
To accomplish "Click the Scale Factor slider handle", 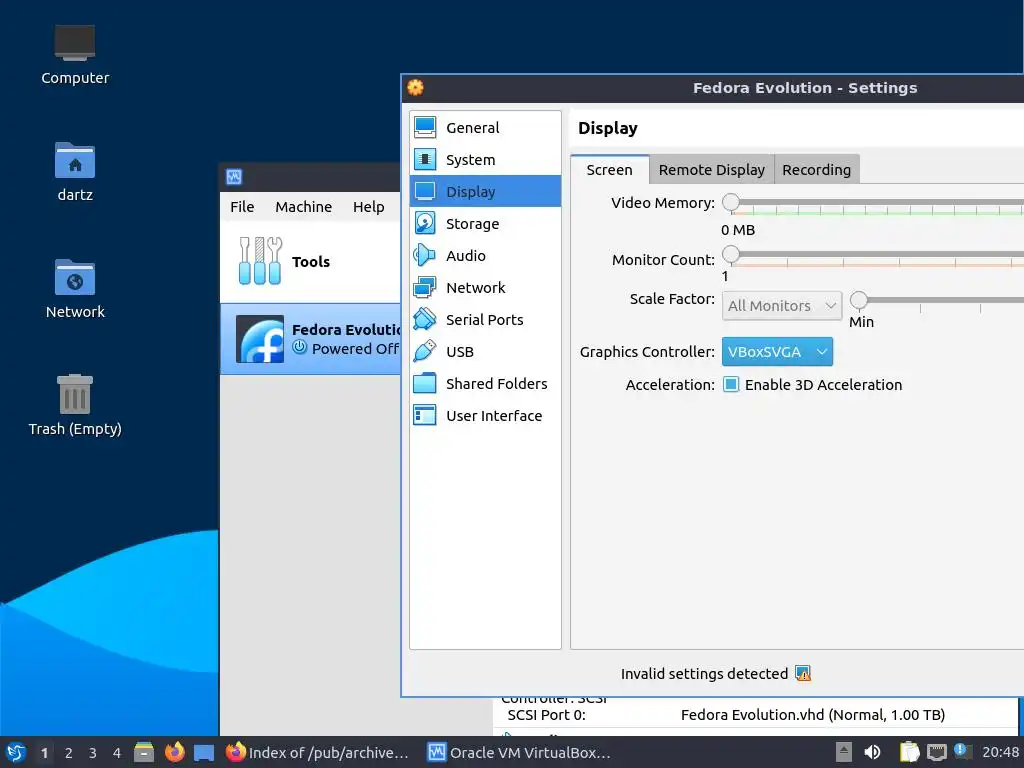I will pyautogui.click(x=859, y=300).
